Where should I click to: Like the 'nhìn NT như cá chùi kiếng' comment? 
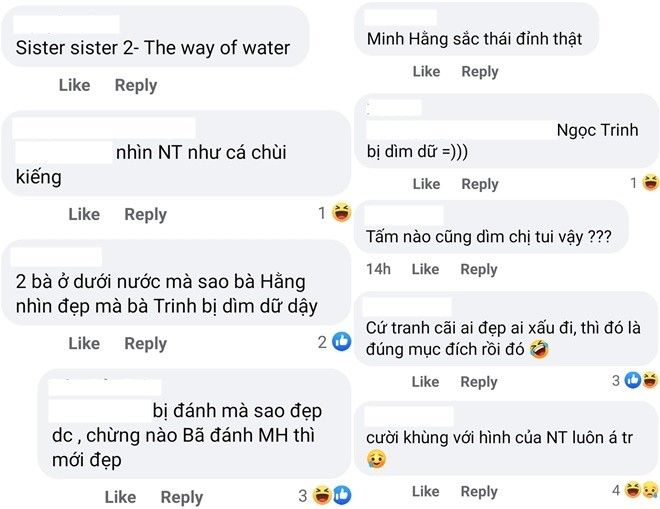pos(84,214)
